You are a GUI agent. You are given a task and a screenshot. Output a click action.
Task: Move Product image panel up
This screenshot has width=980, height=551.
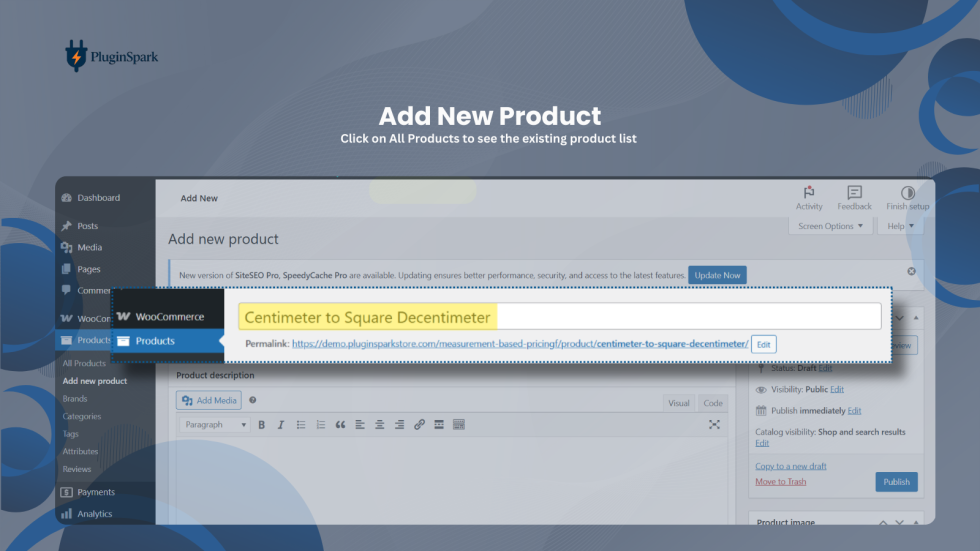click(x=883, y=522)
